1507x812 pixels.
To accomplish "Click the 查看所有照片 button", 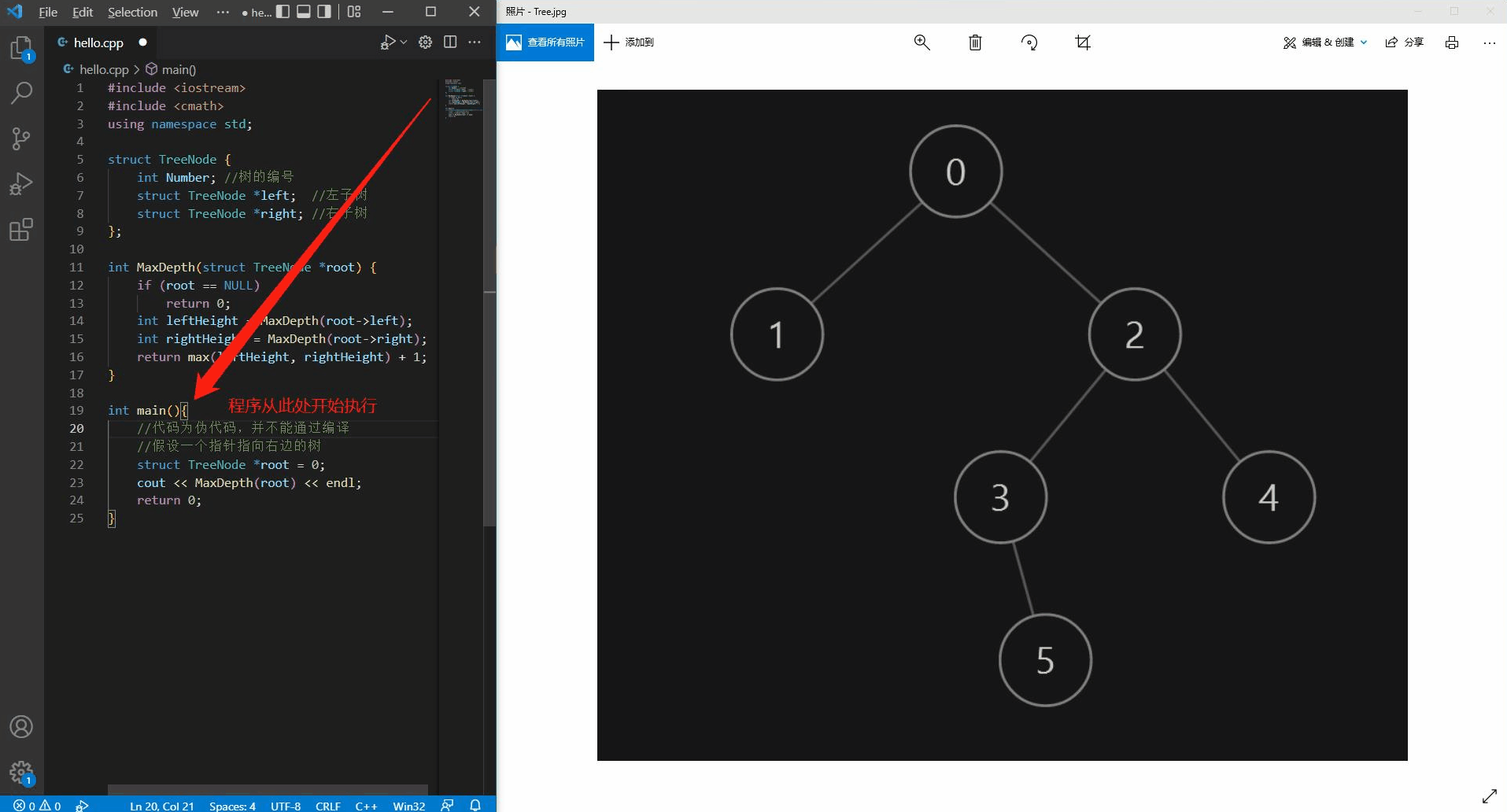I will [545, 42].
